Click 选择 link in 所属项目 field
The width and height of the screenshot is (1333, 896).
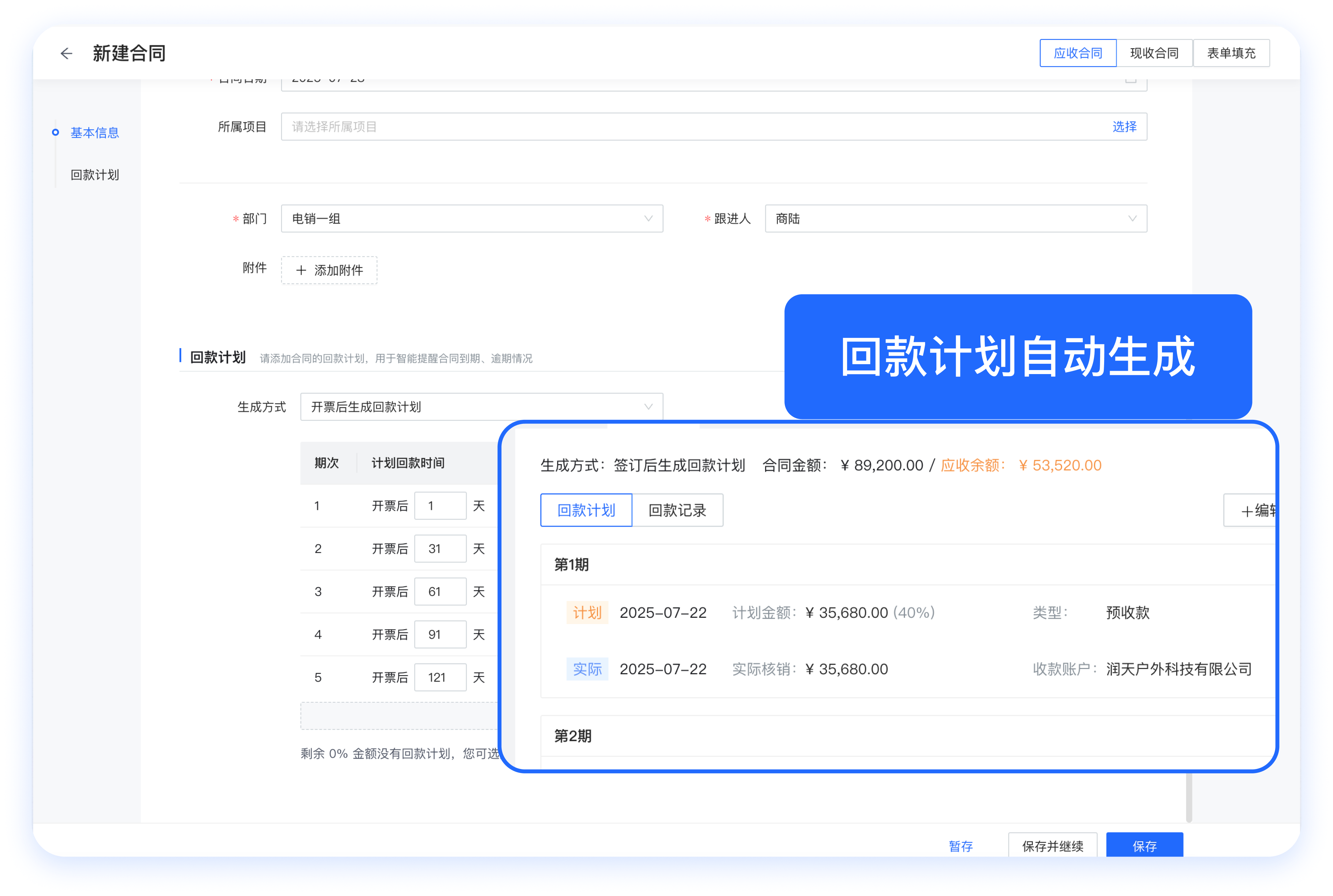click(1124, 126)
